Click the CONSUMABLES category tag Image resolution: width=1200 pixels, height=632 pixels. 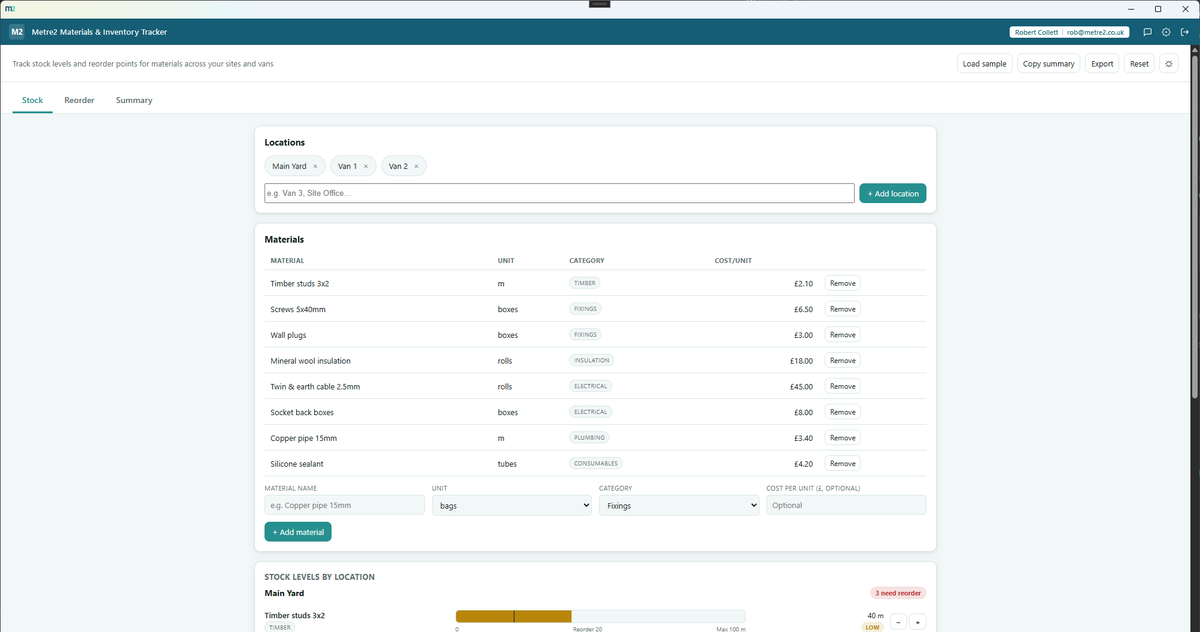click(x=596, y=463)
